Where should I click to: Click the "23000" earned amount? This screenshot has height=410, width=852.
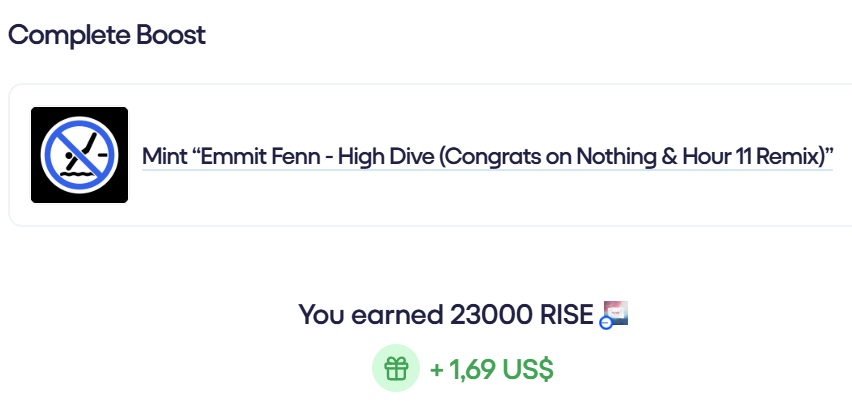pyautogui.click(x=491, y=314)
